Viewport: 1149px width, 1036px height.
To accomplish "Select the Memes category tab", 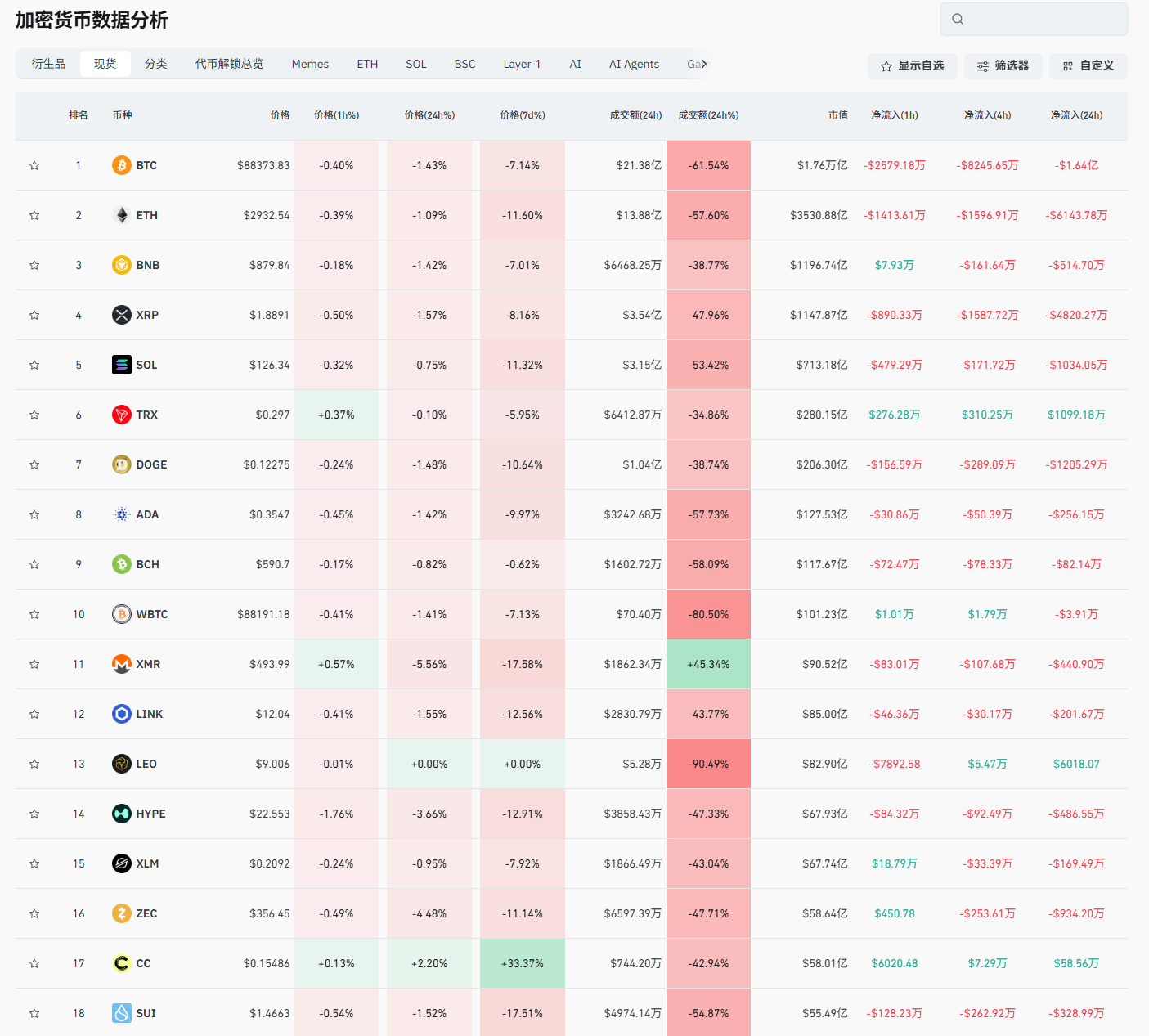I will point(310,64).
